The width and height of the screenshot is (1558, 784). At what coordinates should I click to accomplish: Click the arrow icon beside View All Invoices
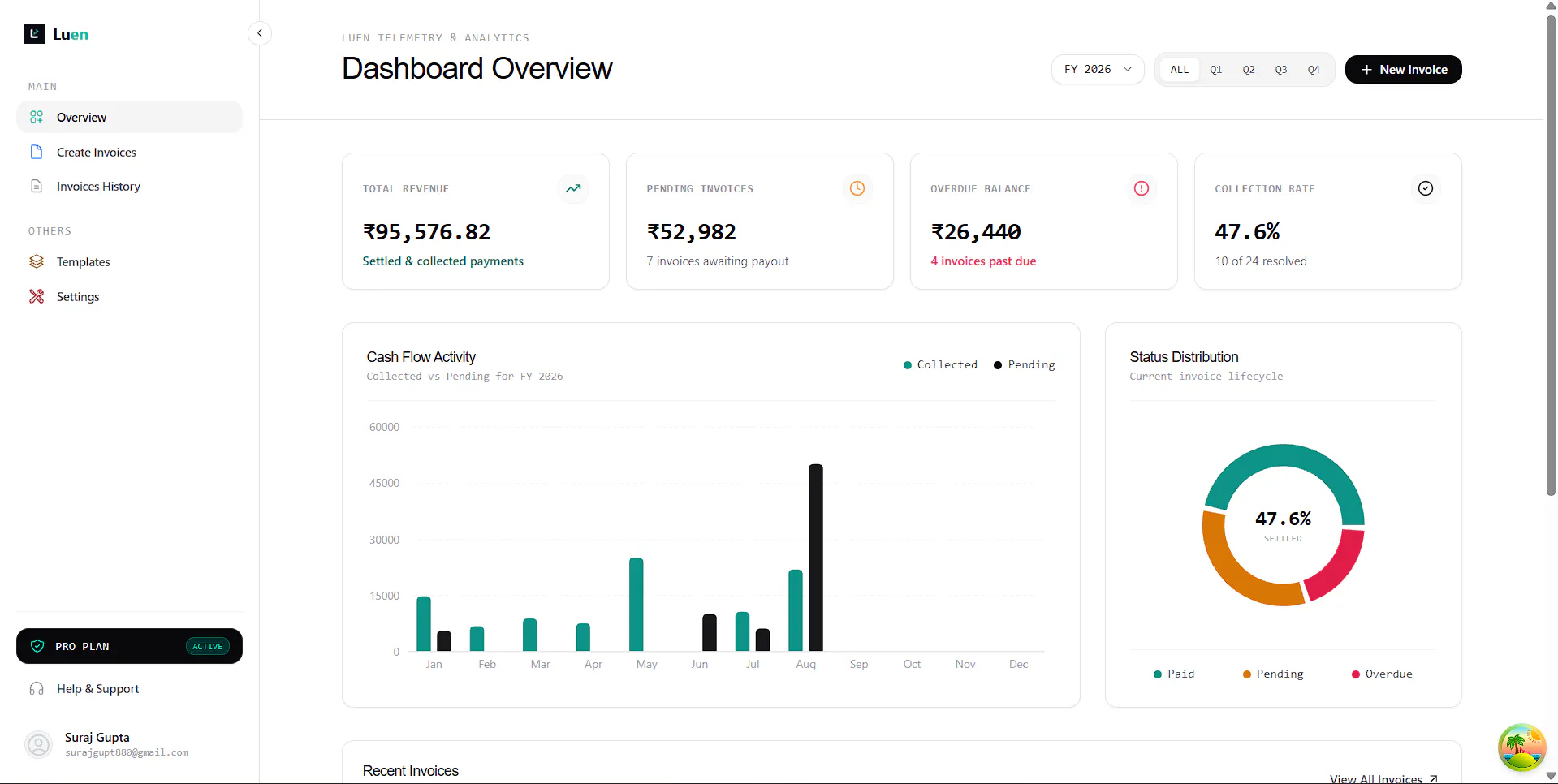coord(1434,779)
